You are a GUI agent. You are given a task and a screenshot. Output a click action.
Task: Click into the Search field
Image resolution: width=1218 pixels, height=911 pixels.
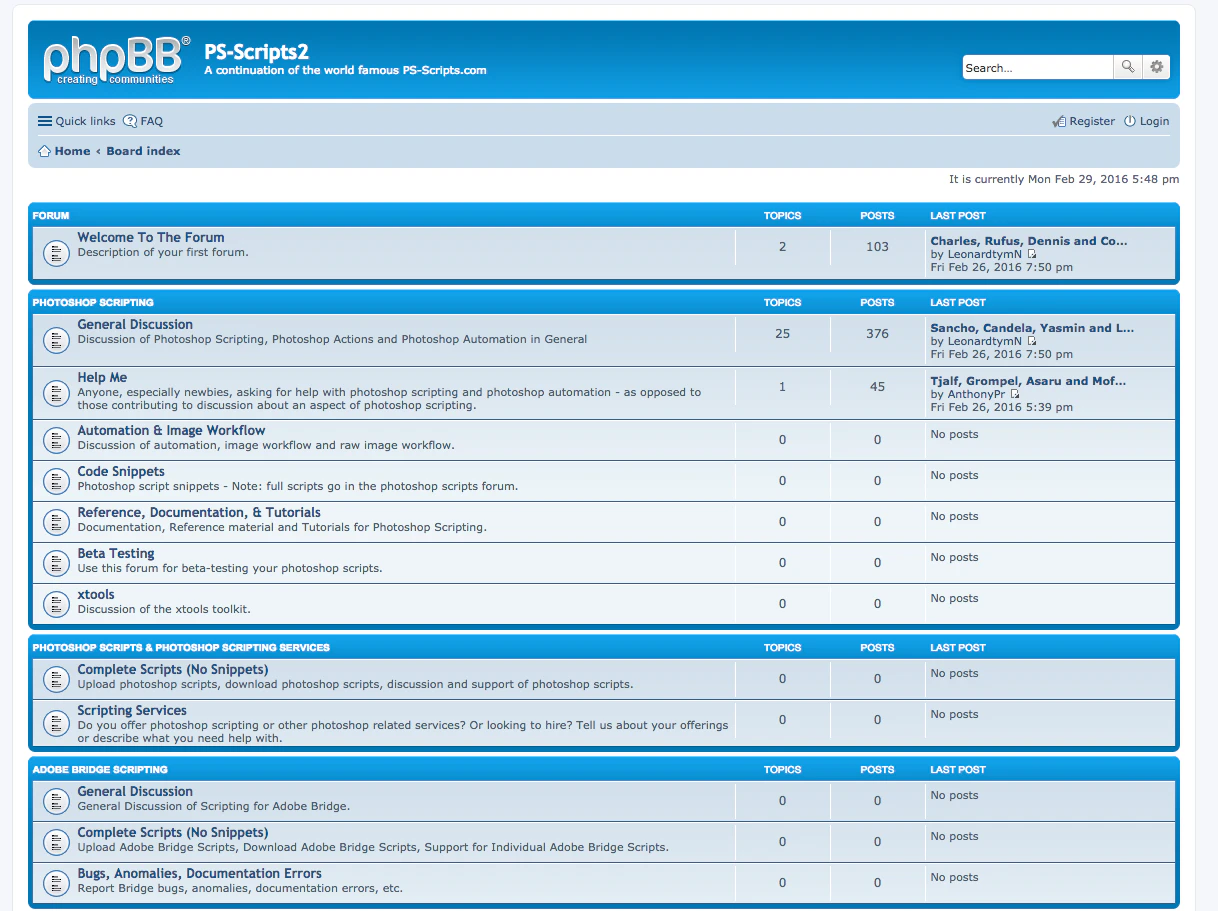pos(1038,67)
